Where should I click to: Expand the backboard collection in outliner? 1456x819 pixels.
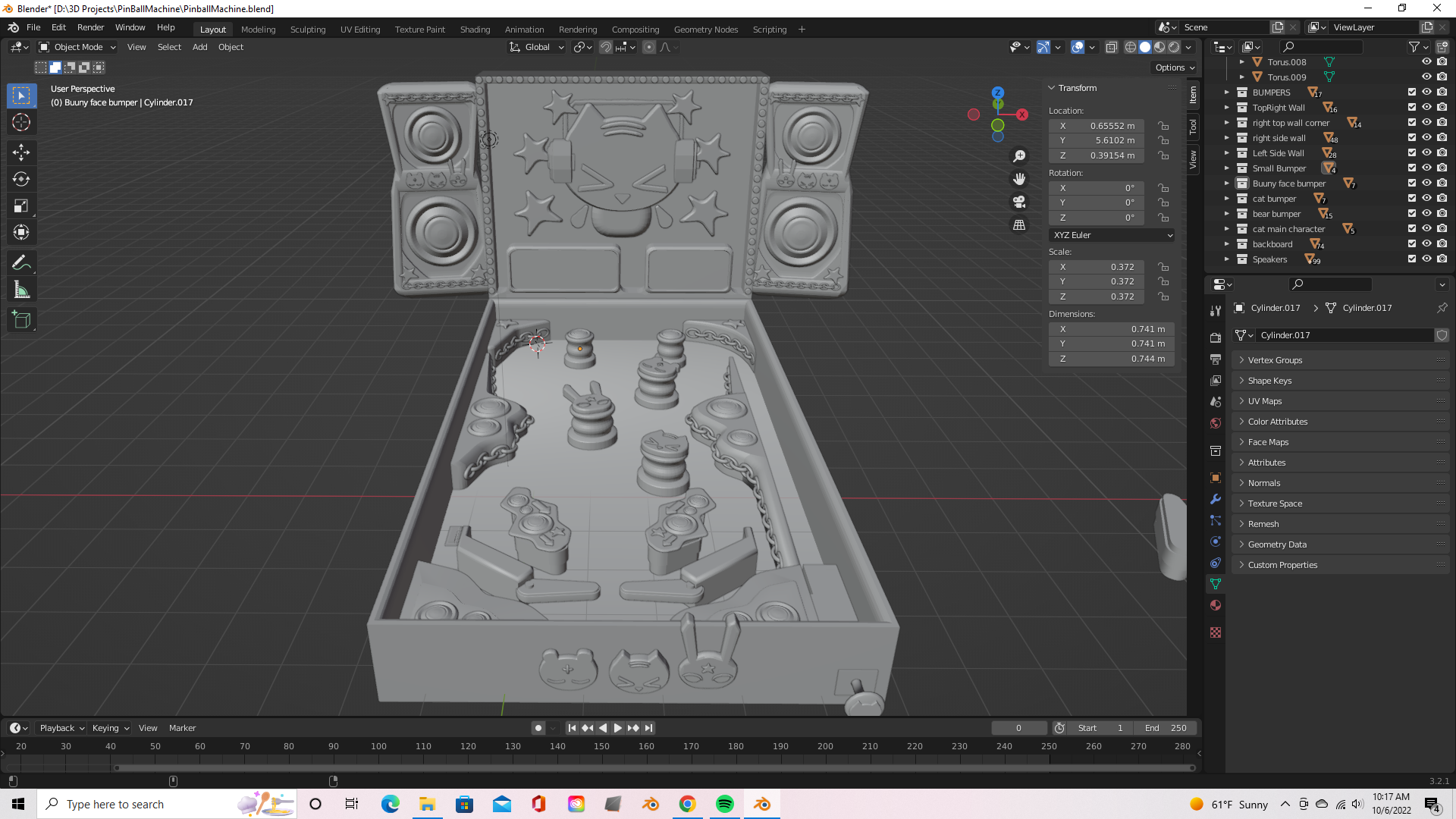coord(1227,244)
